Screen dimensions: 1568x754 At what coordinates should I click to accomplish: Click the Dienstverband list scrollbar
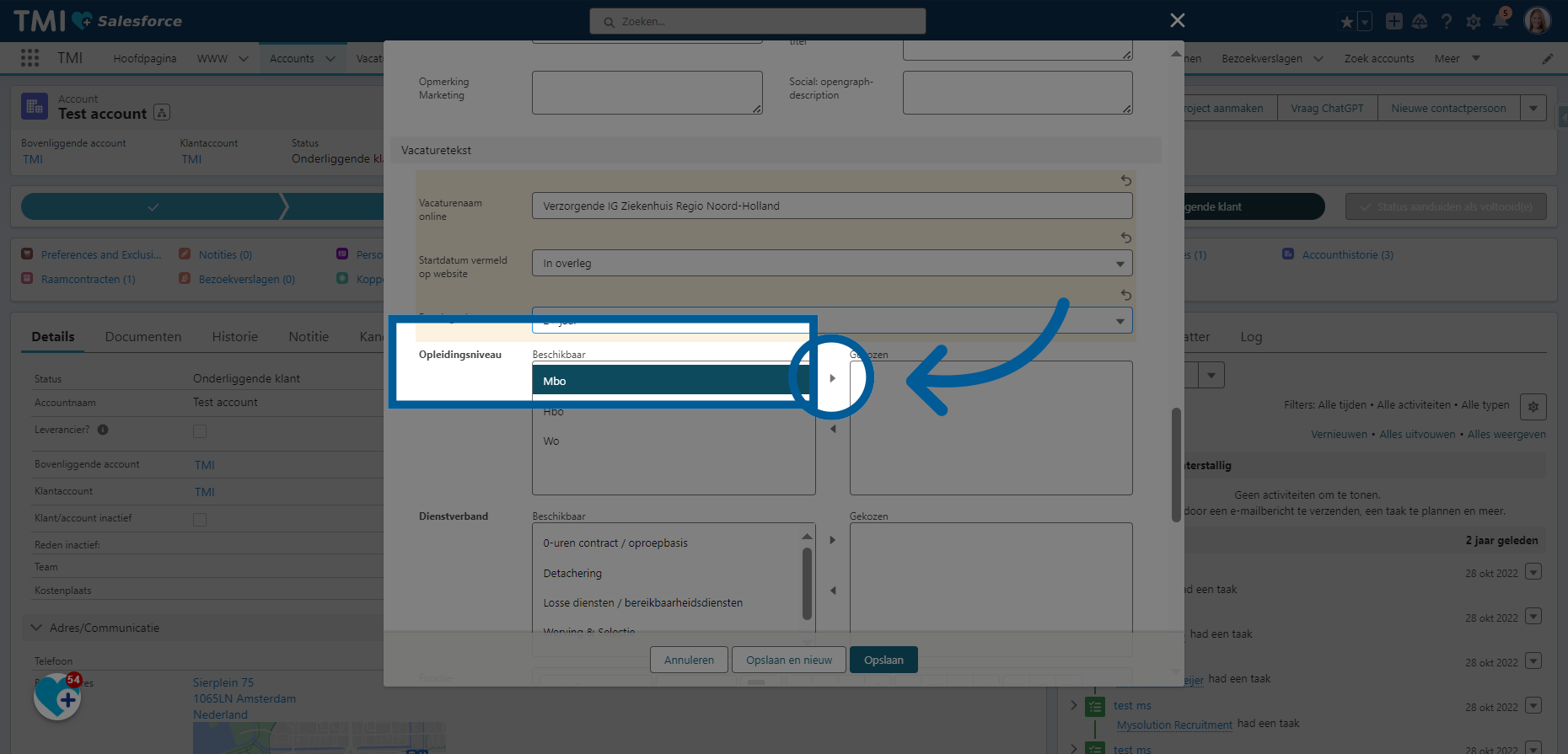click(x=807, y=584)
